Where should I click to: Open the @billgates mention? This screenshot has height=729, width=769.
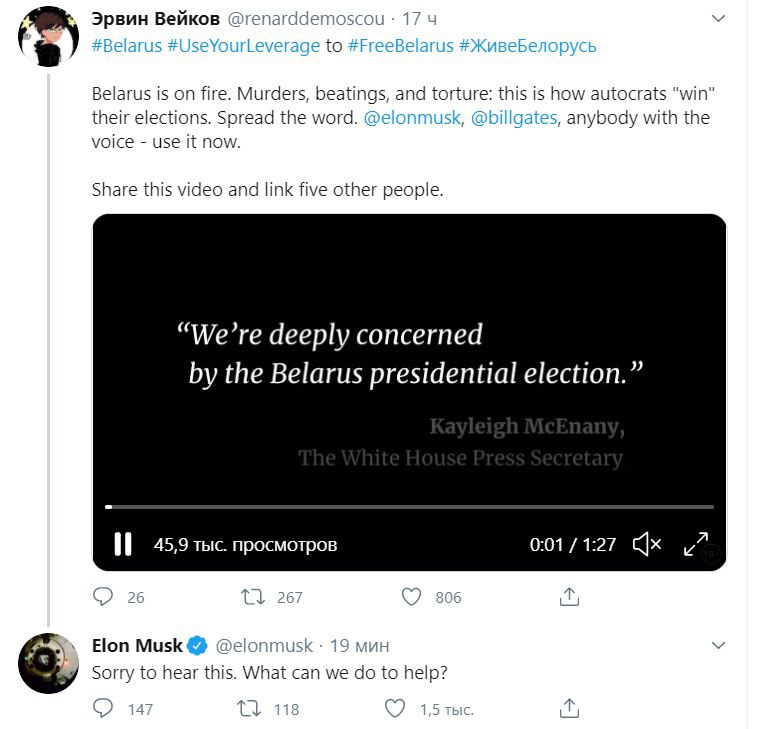click(514, 118)
